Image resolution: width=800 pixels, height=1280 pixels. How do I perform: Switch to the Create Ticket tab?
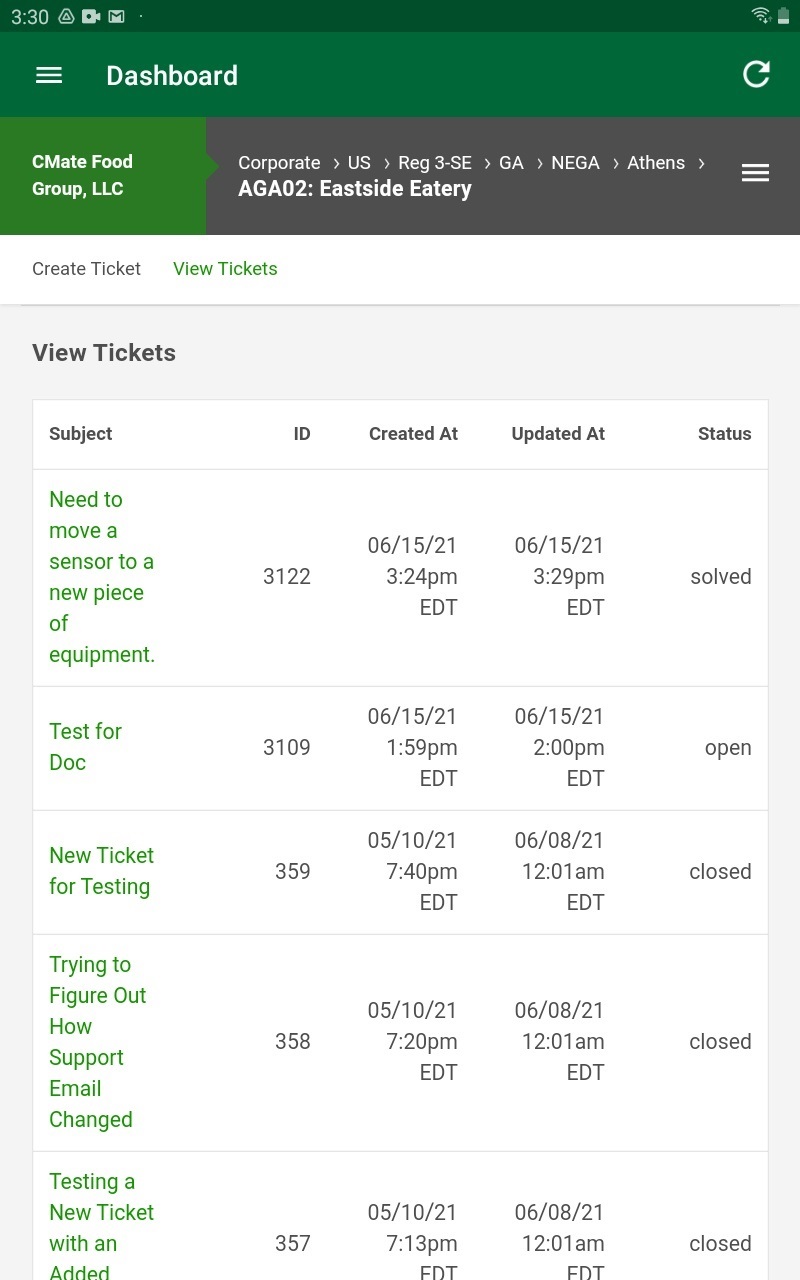click(x=86, y=269)
